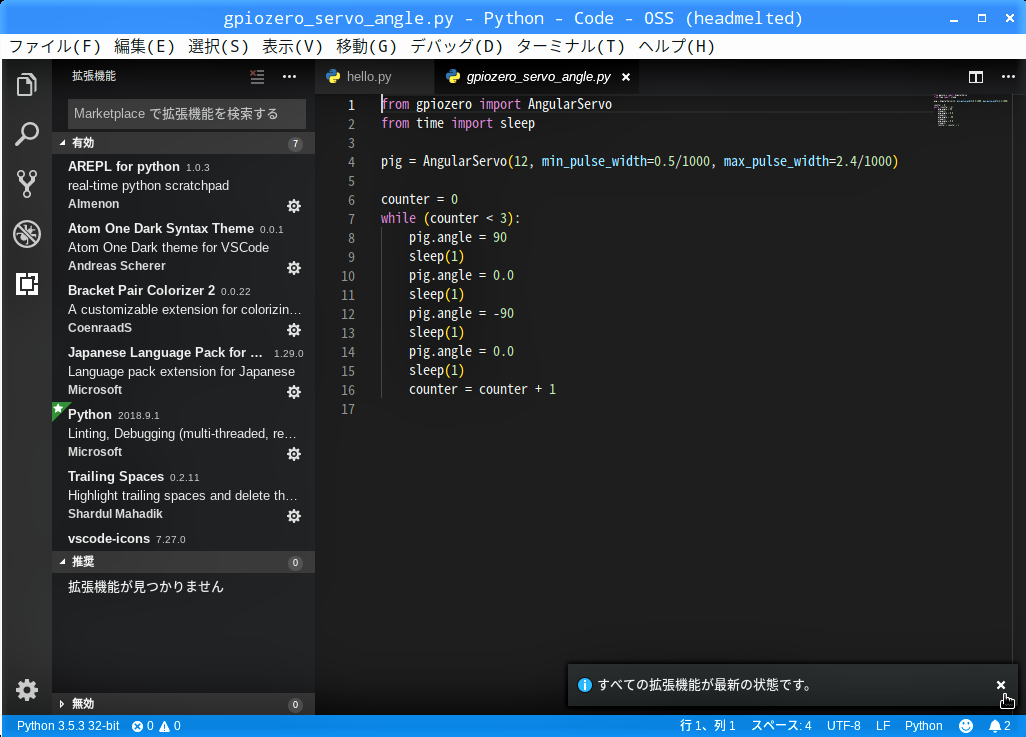Click the "counter = 0" code line
The width and height of the screenshot is (1026, 737).
pos(419,199)
